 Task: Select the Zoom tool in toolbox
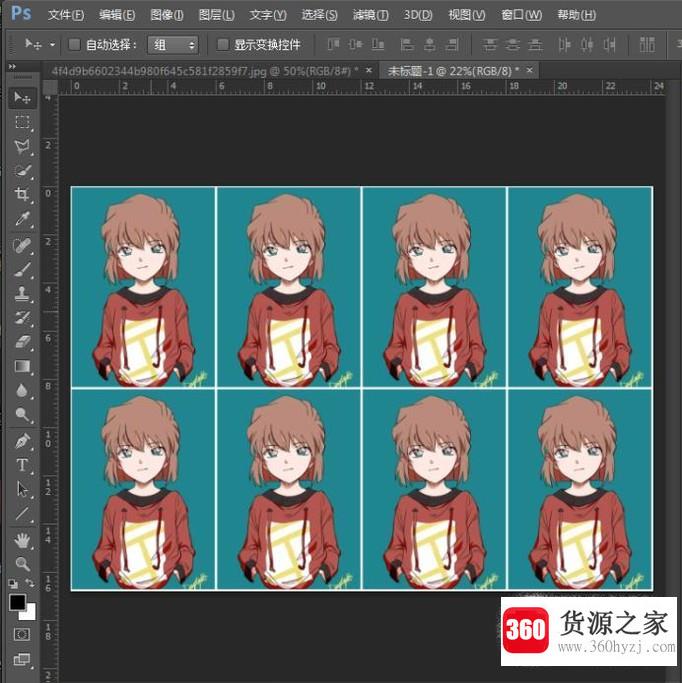click(x=22, y=564)
